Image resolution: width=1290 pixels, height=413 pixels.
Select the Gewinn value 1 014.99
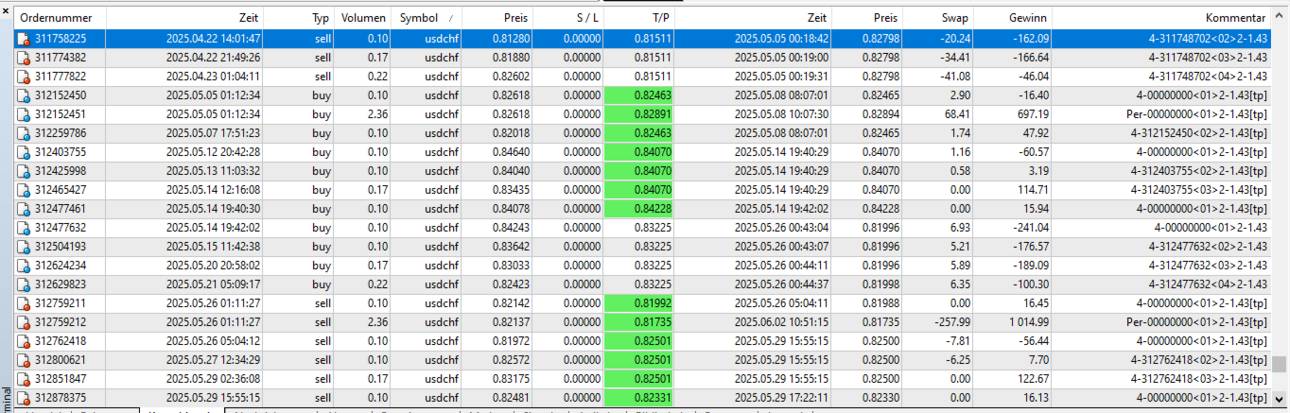[1026, 322]
